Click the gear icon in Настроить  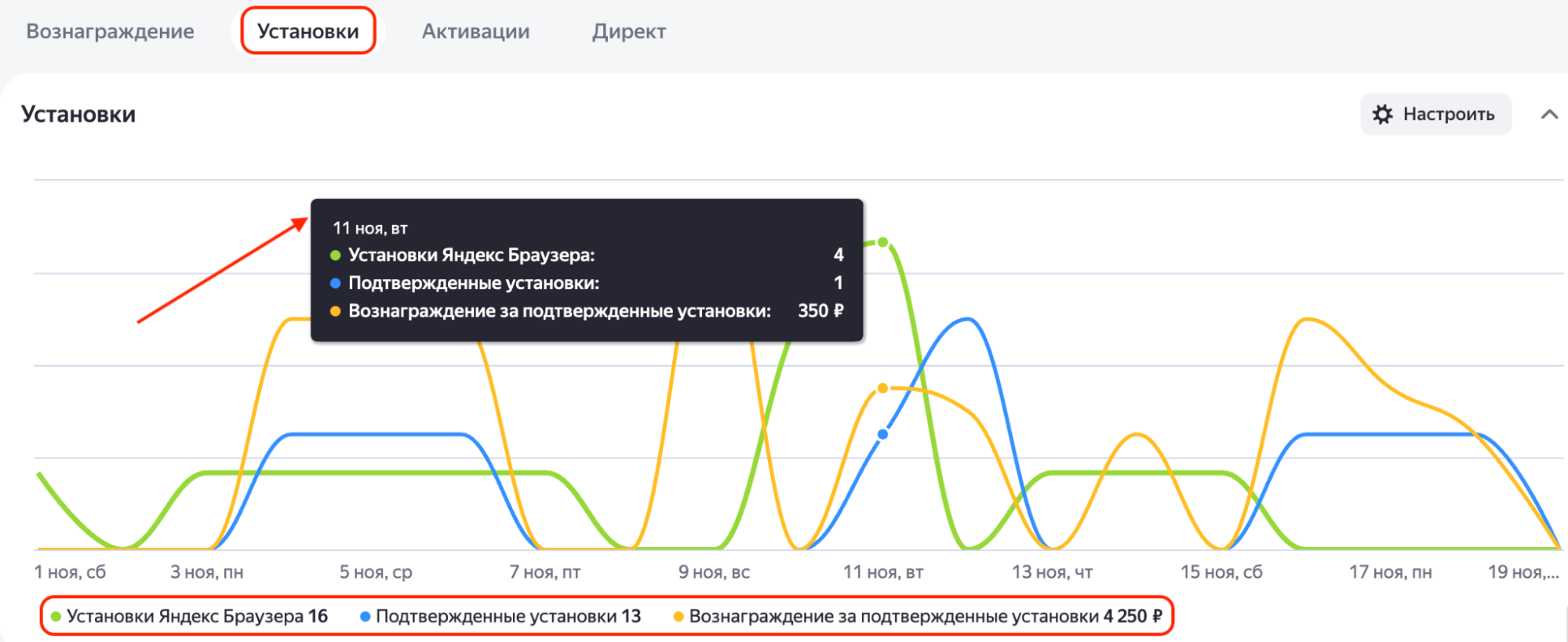1383,114
